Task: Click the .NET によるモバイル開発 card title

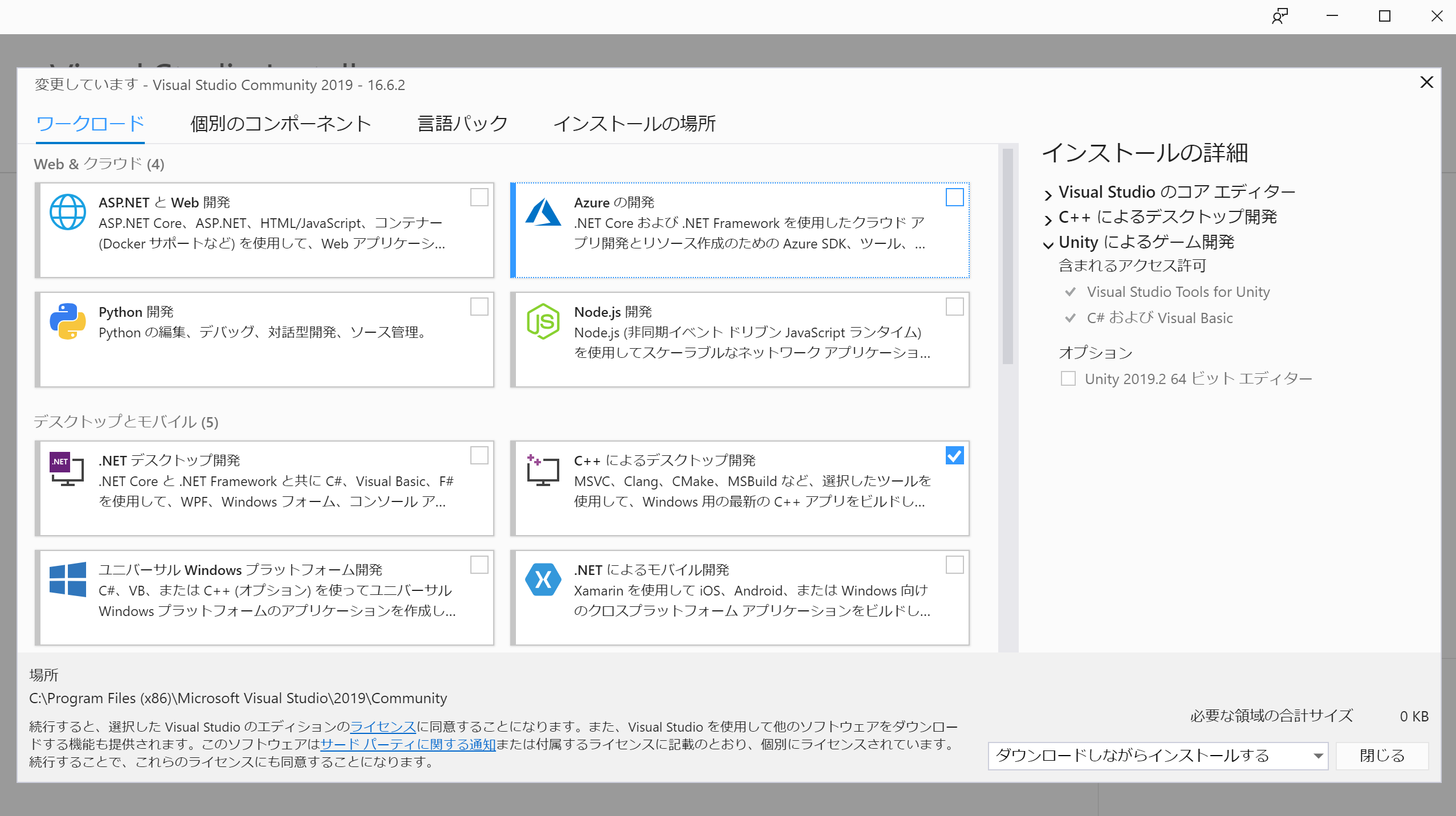Action: pyautogui.click(x=652, y=570)
